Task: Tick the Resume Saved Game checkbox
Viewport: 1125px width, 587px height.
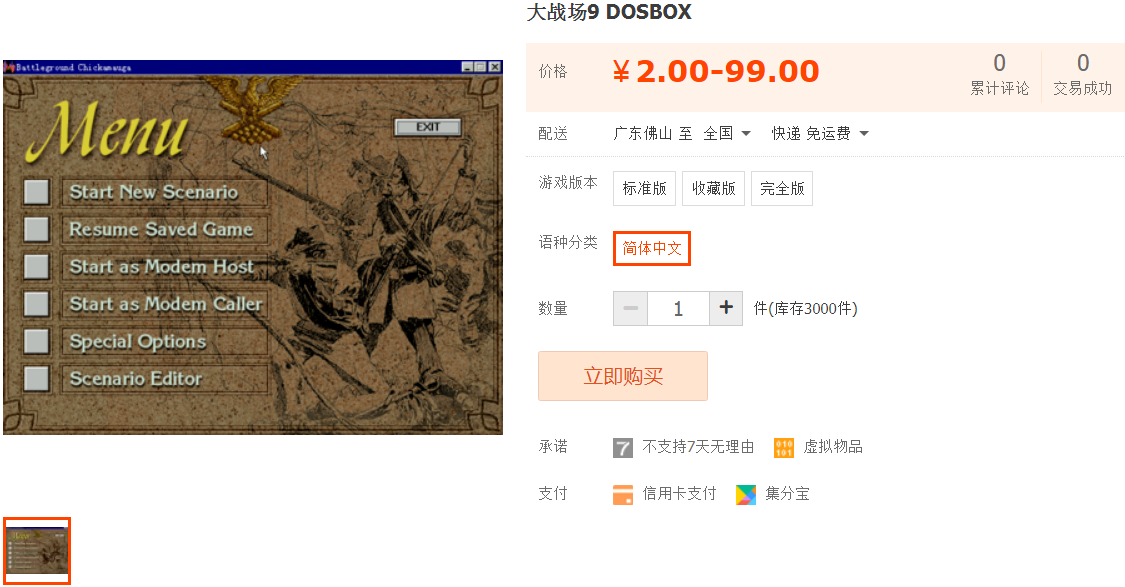Action: (37, 229)
